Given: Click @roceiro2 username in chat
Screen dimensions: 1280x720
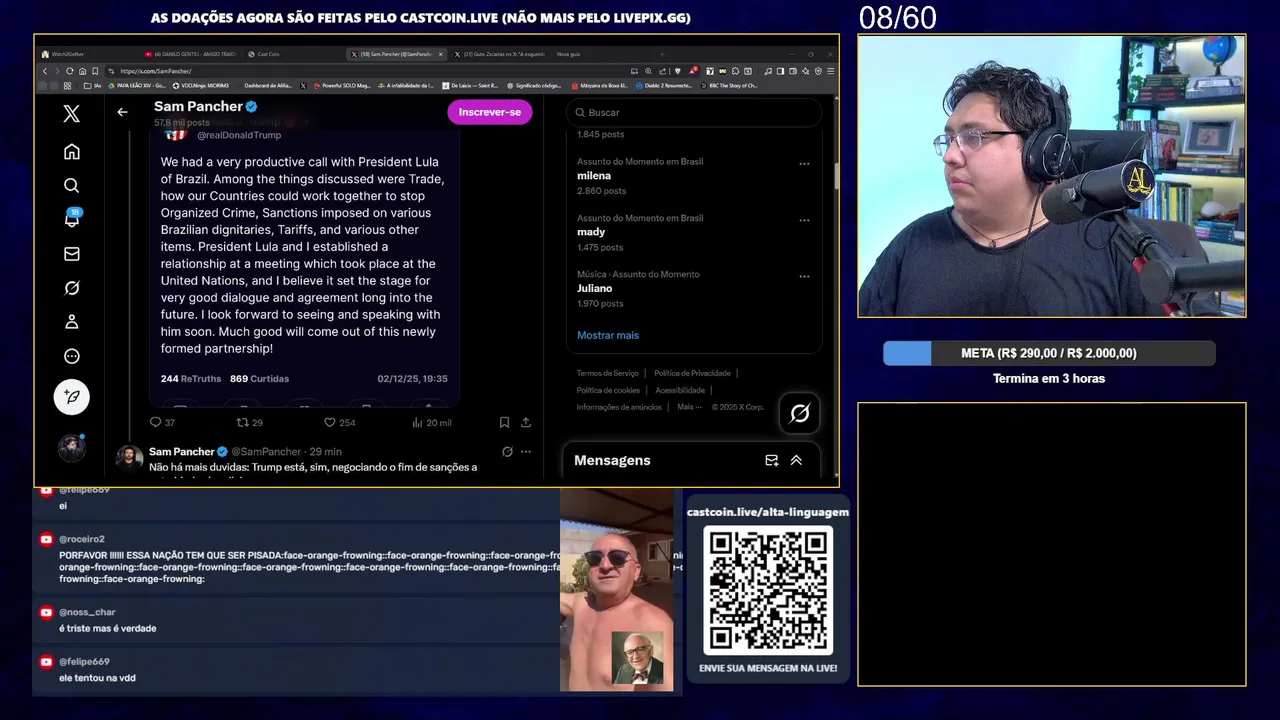Looking at the screenshot, I should click(81, 539).
